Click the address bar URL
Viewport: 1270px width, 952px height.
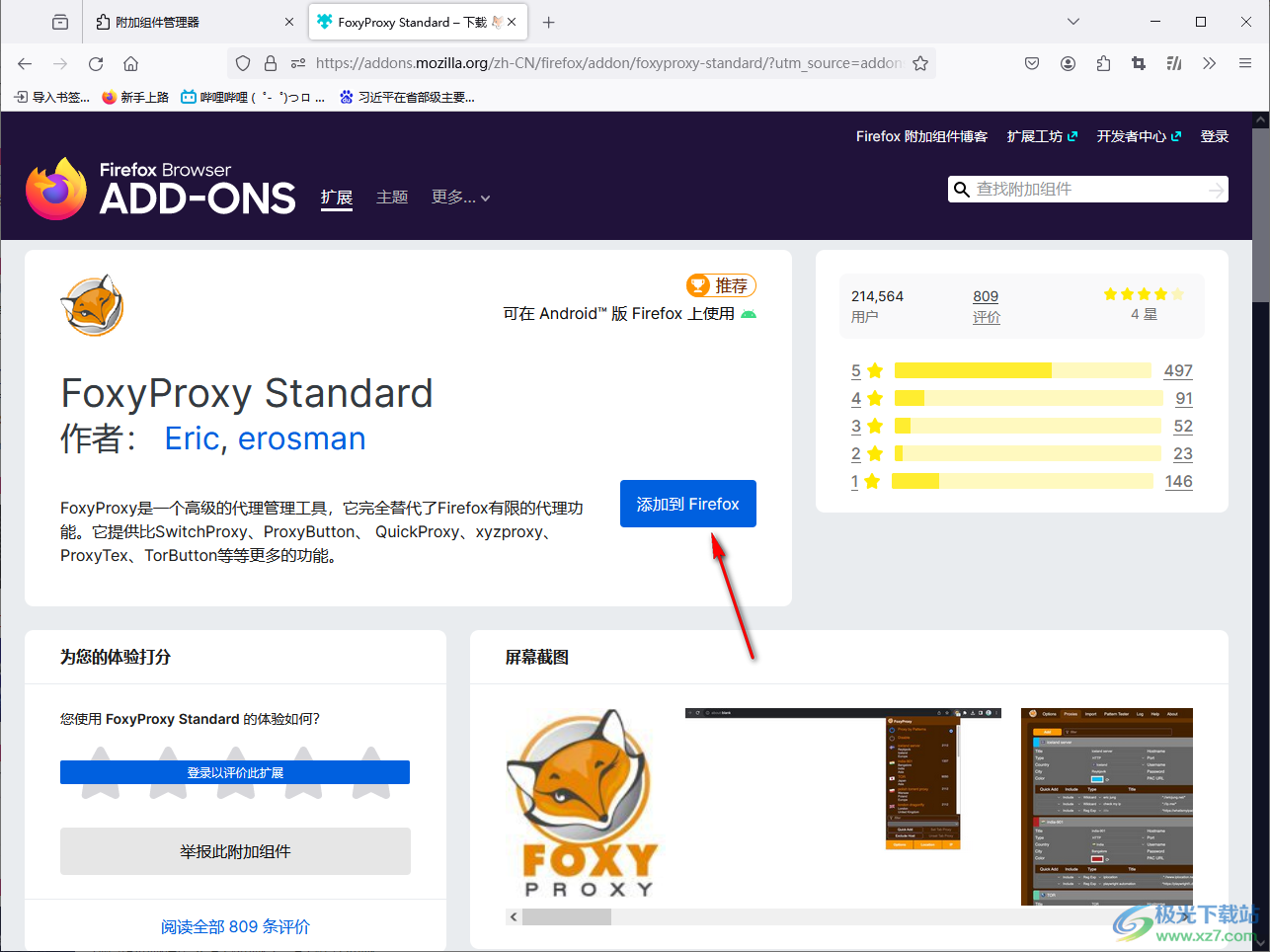[x=607, y=63]
